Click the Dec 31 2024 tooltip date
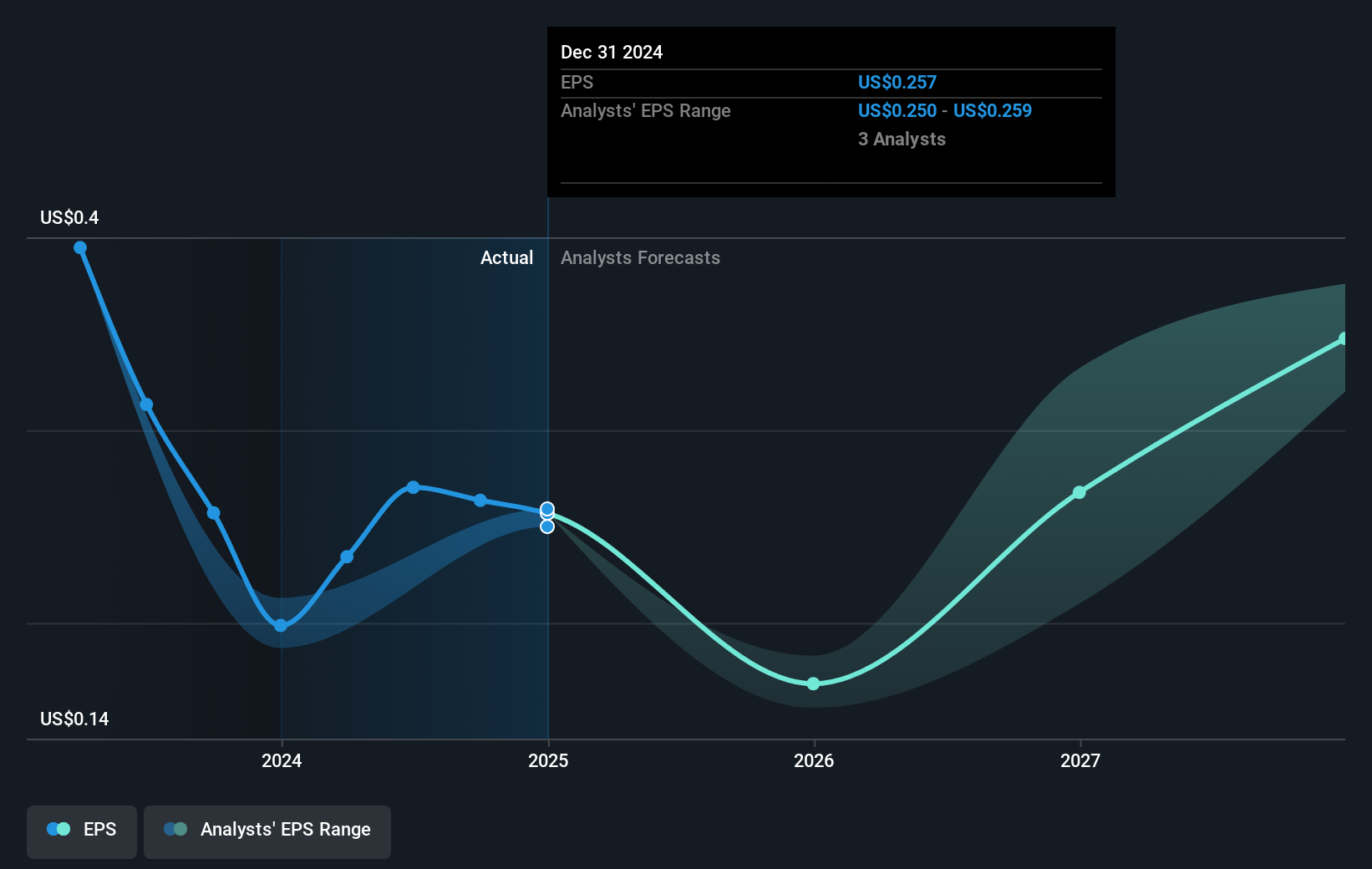 (x=612, y=52)
